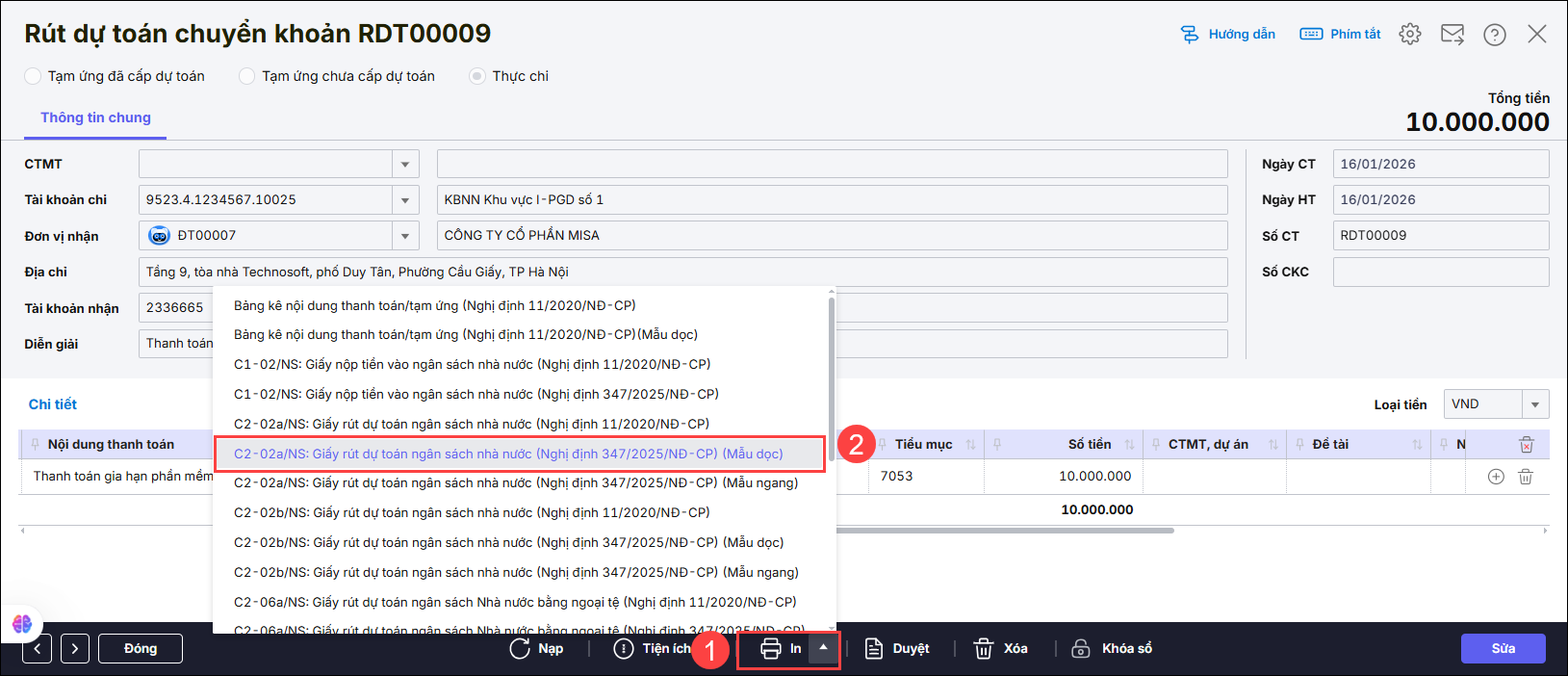Select 'Tạm ứng chưa cấp dự toán' option
The height and width of the screenshot is (676, 1568).
(x=247, y=76)
